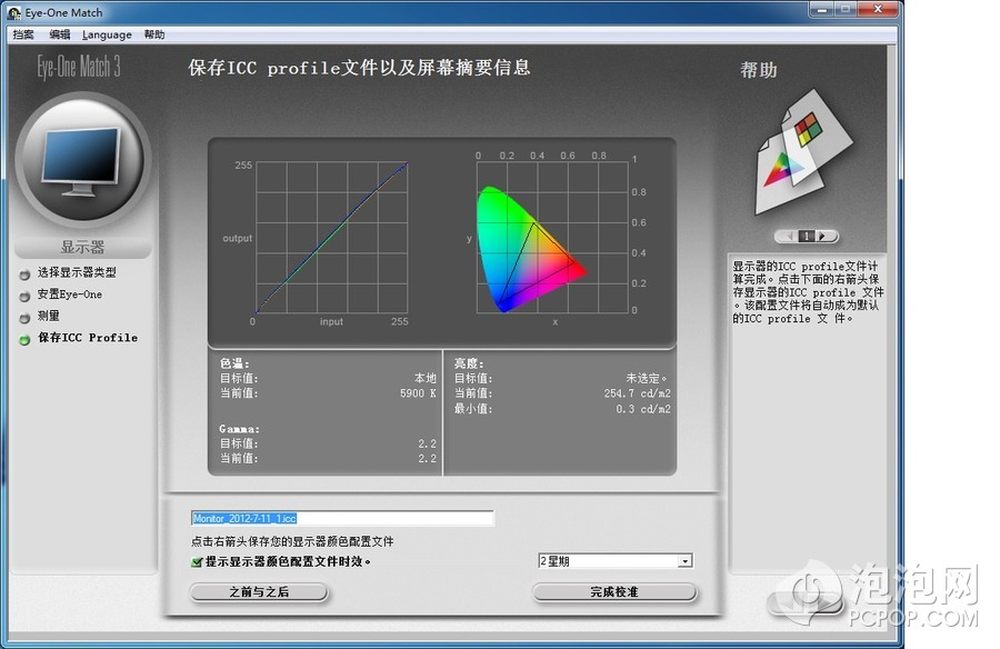Click the 未选定 luminance target value

(x=647, y=378)
